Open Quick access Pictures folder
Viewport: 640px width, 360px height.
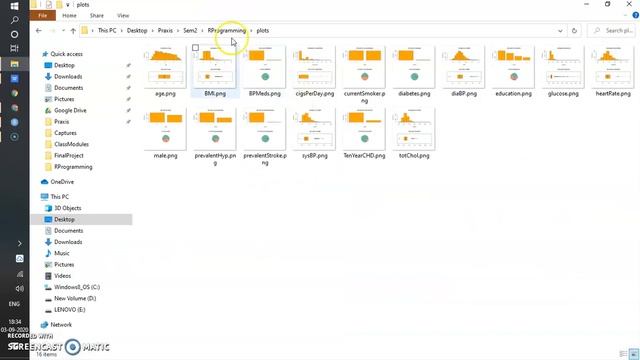coord(64,99)
